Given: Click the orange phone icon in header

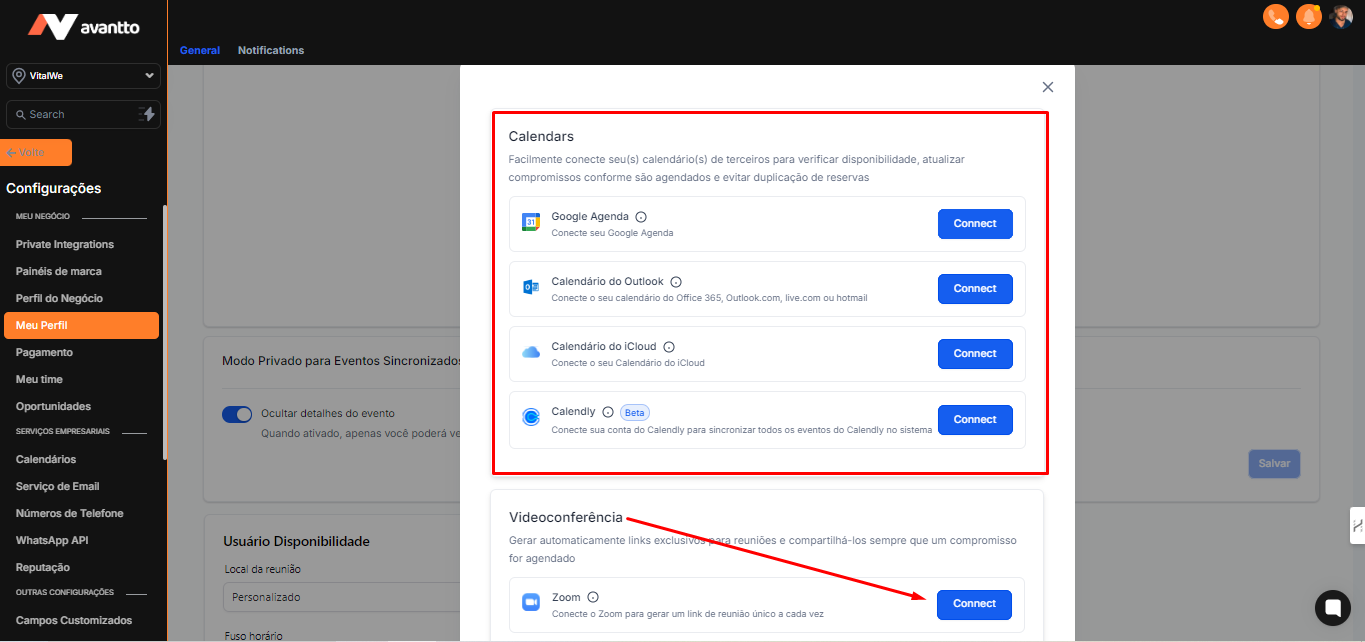Looking at the screenshot, I should click(x=1275, y=17).
